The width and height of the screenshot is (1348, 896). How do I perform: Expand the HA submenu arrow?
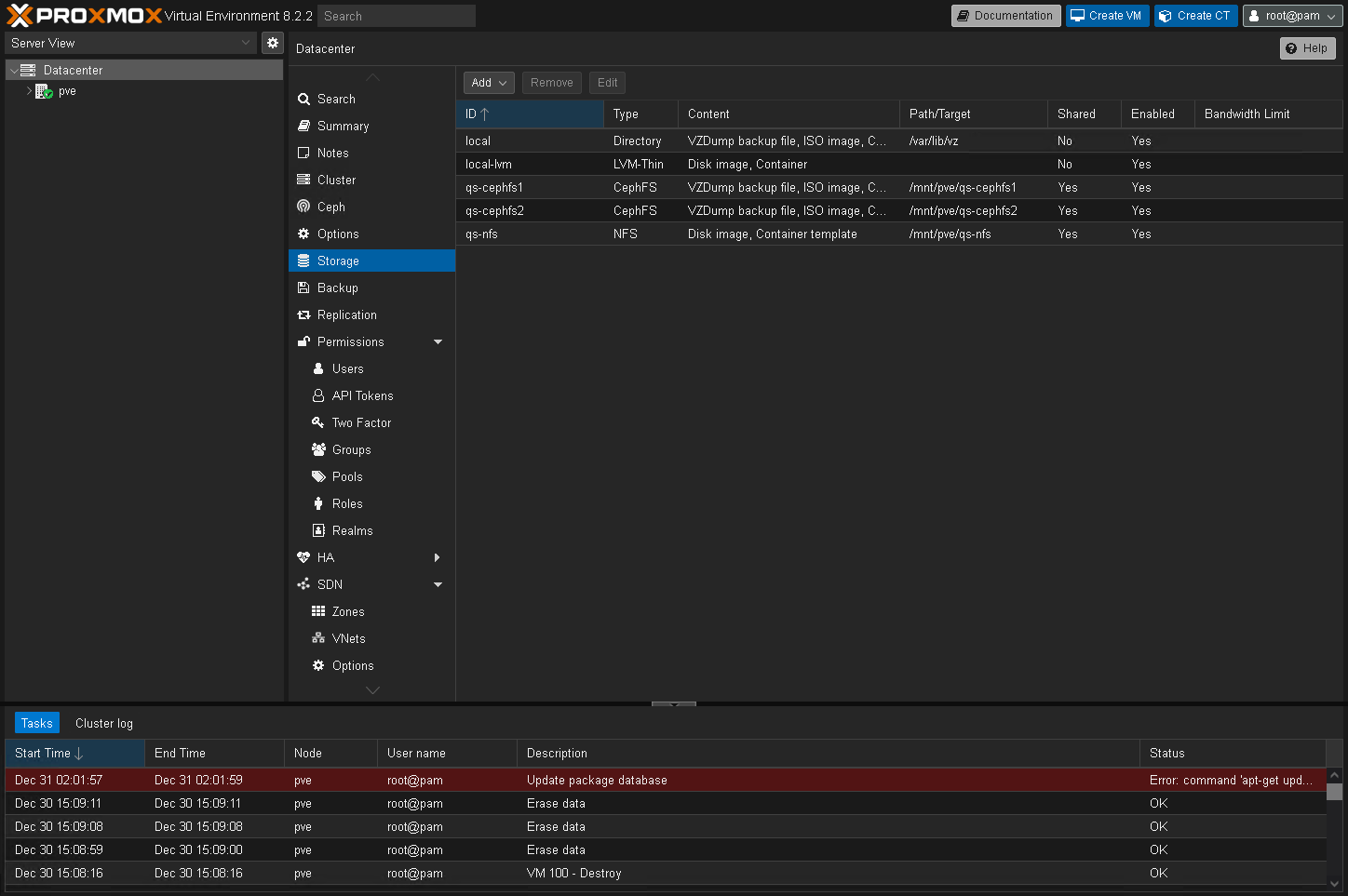[438, 557]
